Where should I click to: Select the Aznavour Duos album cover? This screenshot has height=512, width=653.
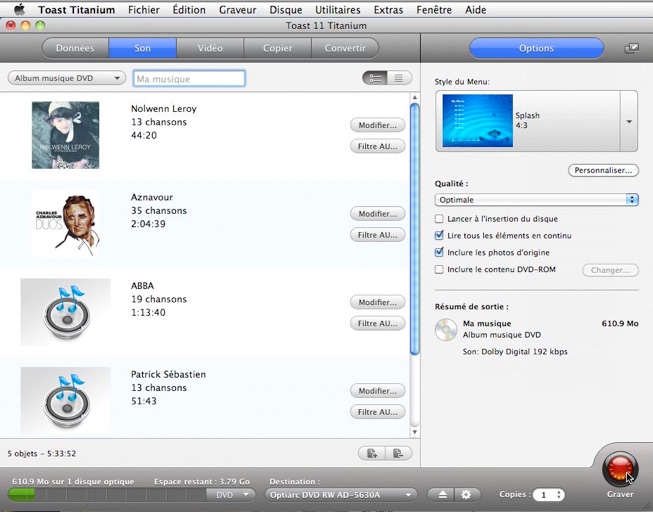tap(65, 224)
